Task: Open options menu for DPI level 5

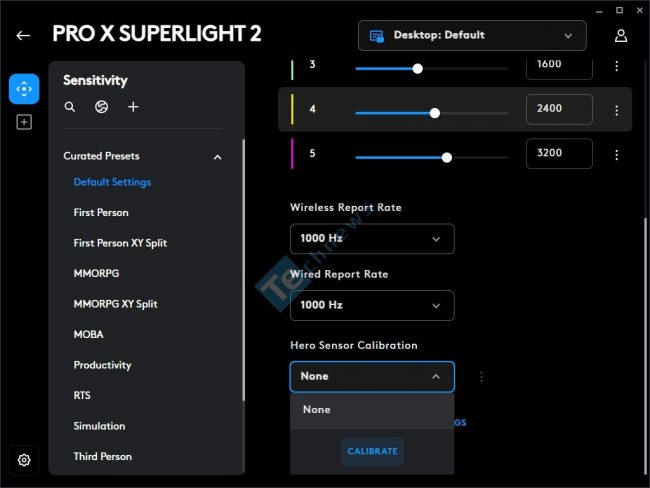Action: pyautogui.click(x=616, y=155)
